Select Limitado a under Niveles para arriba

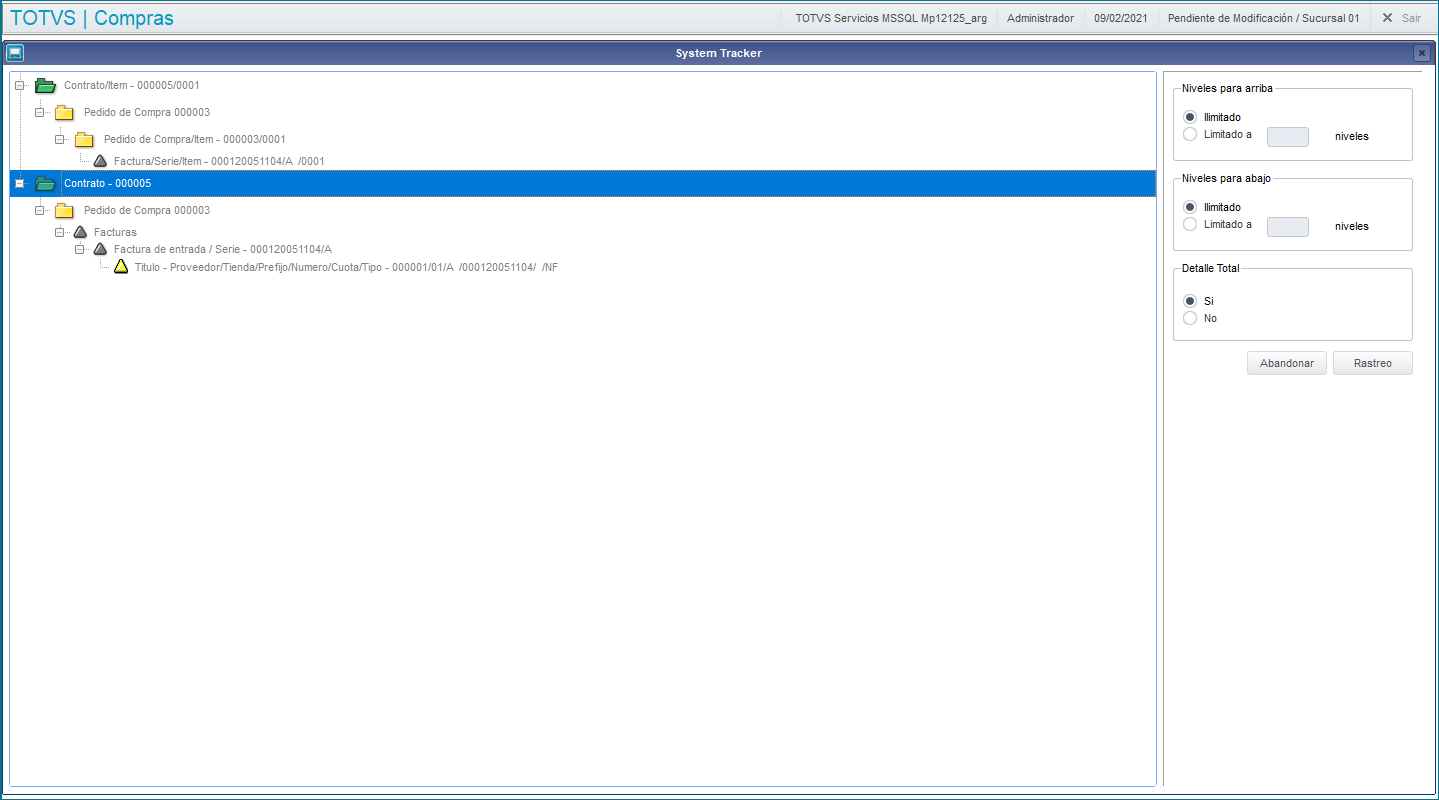click(x=1190, y=134)
